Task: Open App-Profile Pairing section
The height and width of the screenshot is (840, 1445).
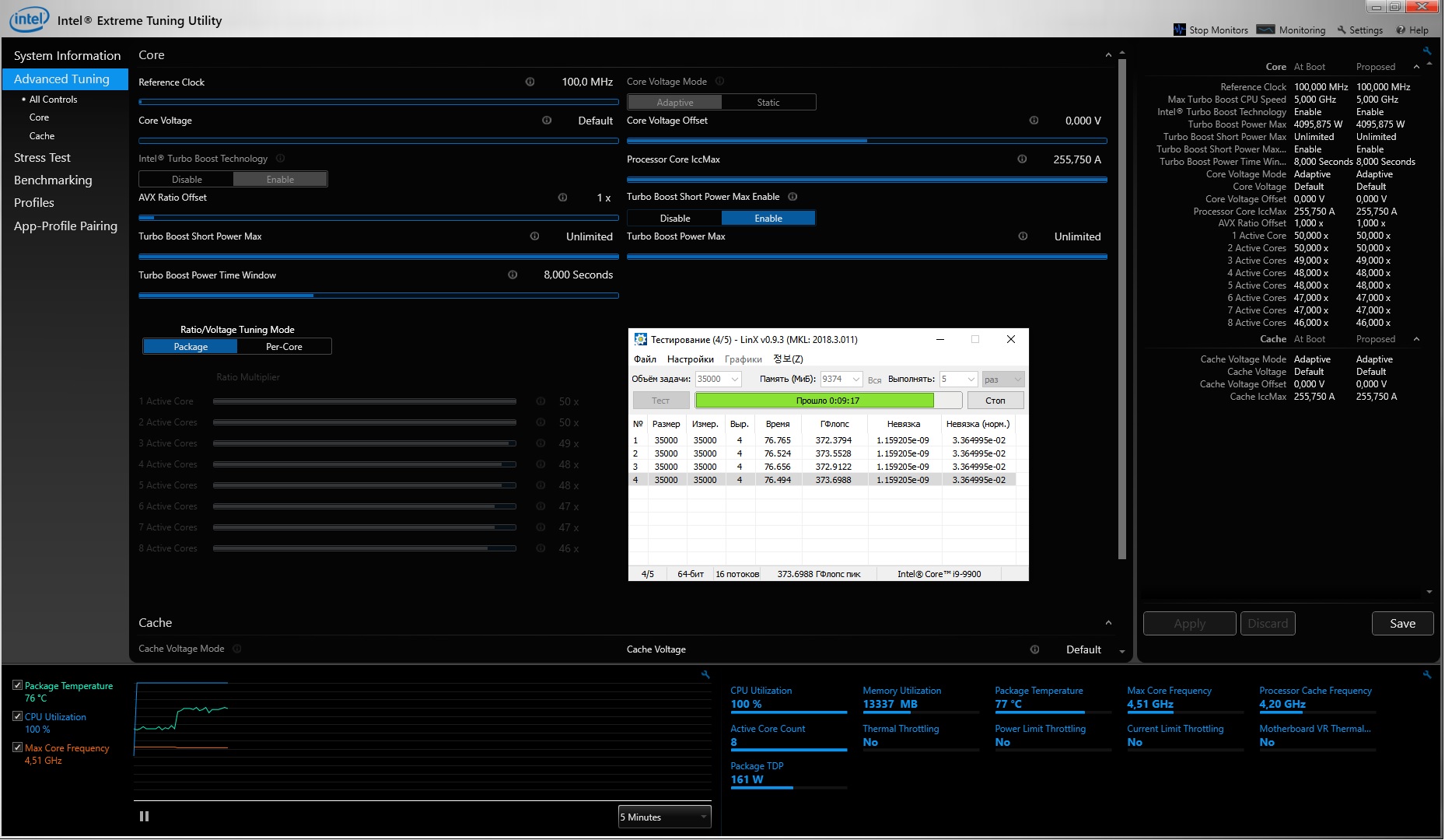Action: pyautogui.click(x=65, y=226)
